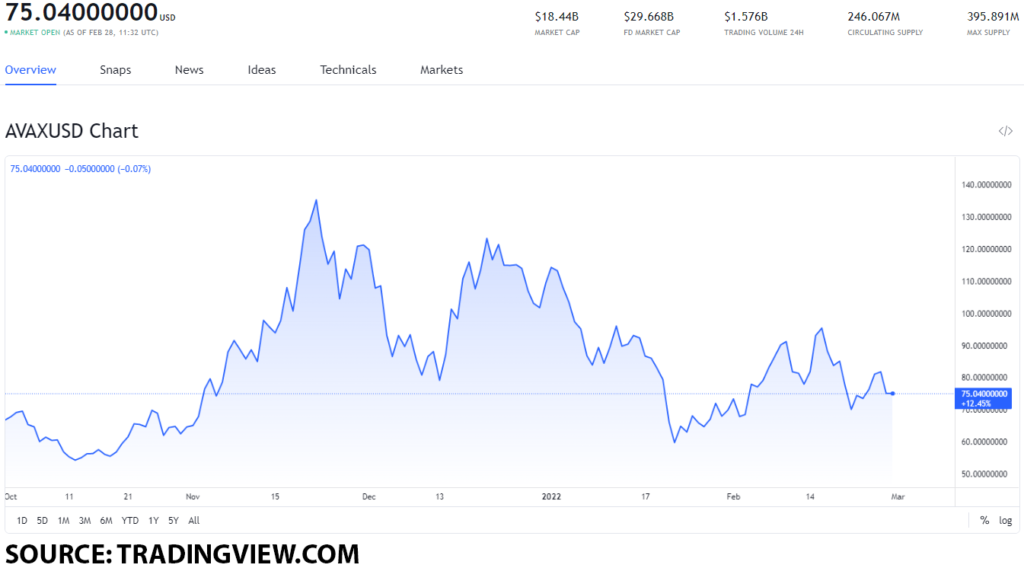Viewport: 1024px width, 568px height.
Task: Open the embed chart code icon
Action: (x=1005, y=131)
